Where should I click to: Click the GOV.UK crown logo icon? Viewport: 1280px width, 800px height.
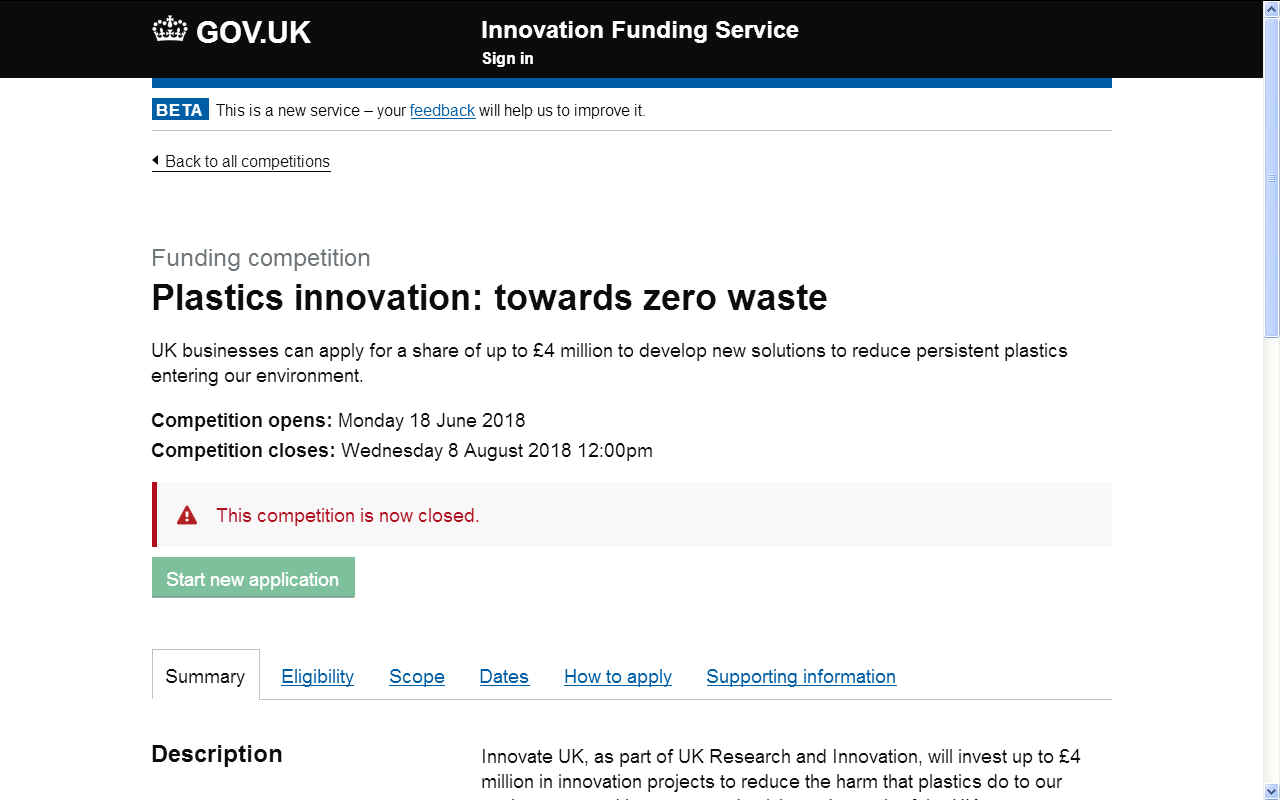pyautogui.click(x=169, y=30)
